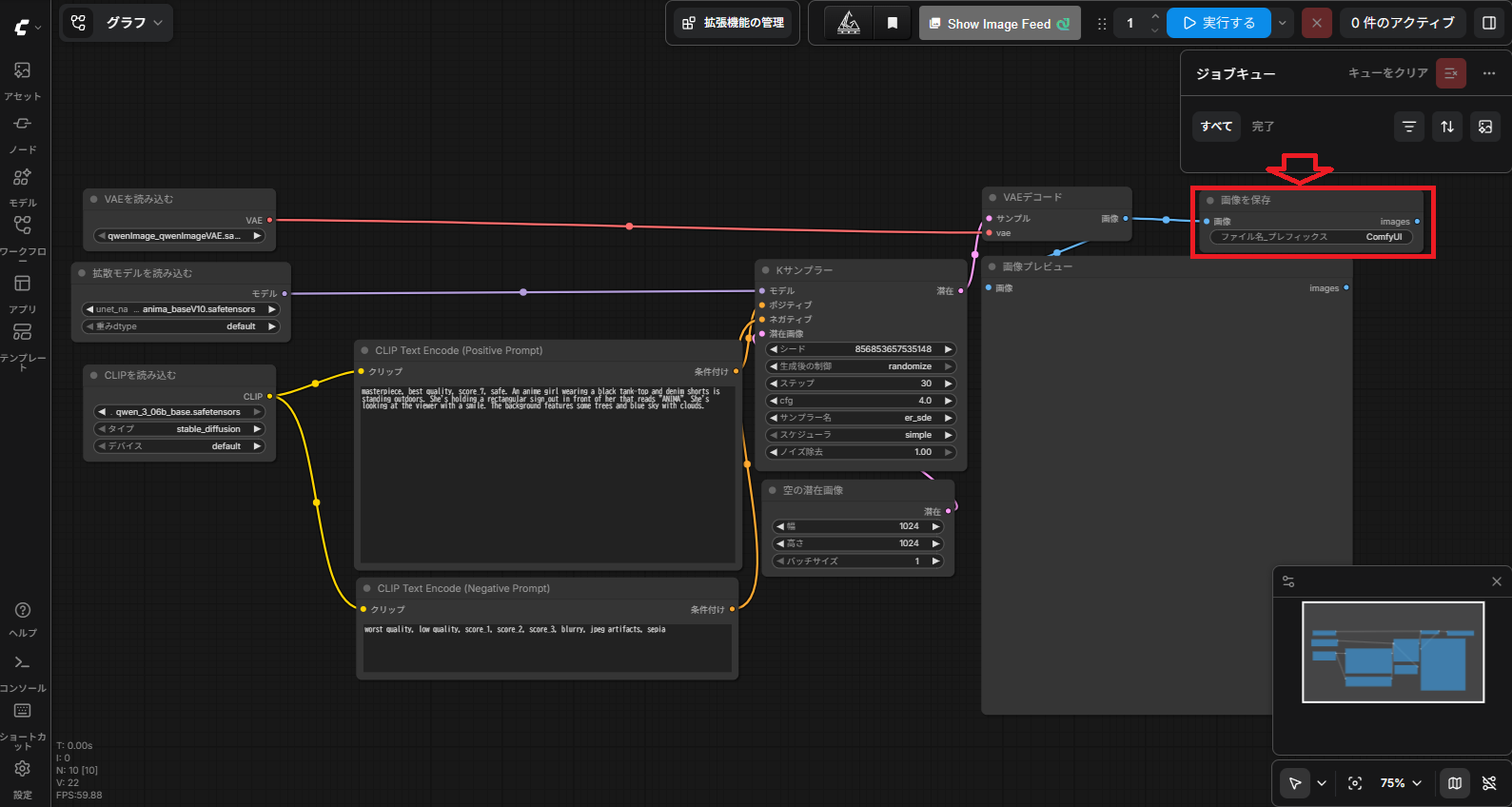Open the タイプ stable_diffusion combo box
Screen dimensions: 1512x807
pyautogui.click(x=179, y=429)
